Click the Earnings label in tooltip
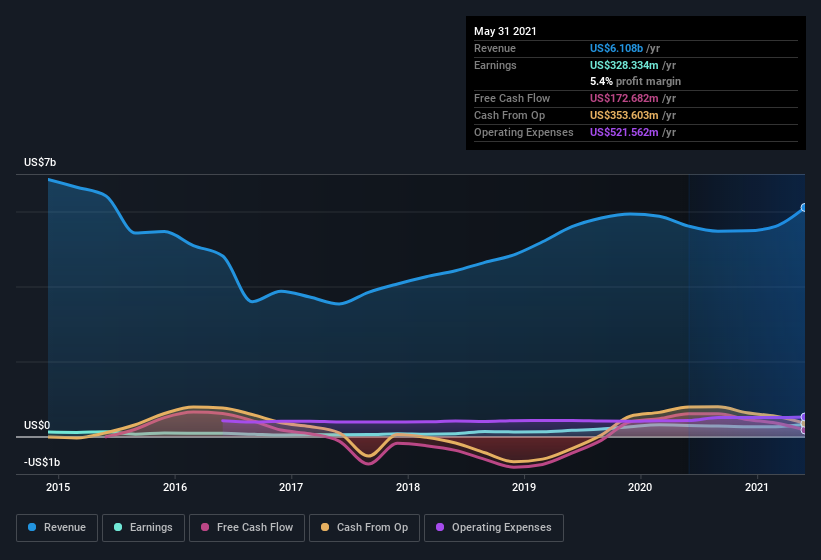821x560 pixels. point(495,65)
